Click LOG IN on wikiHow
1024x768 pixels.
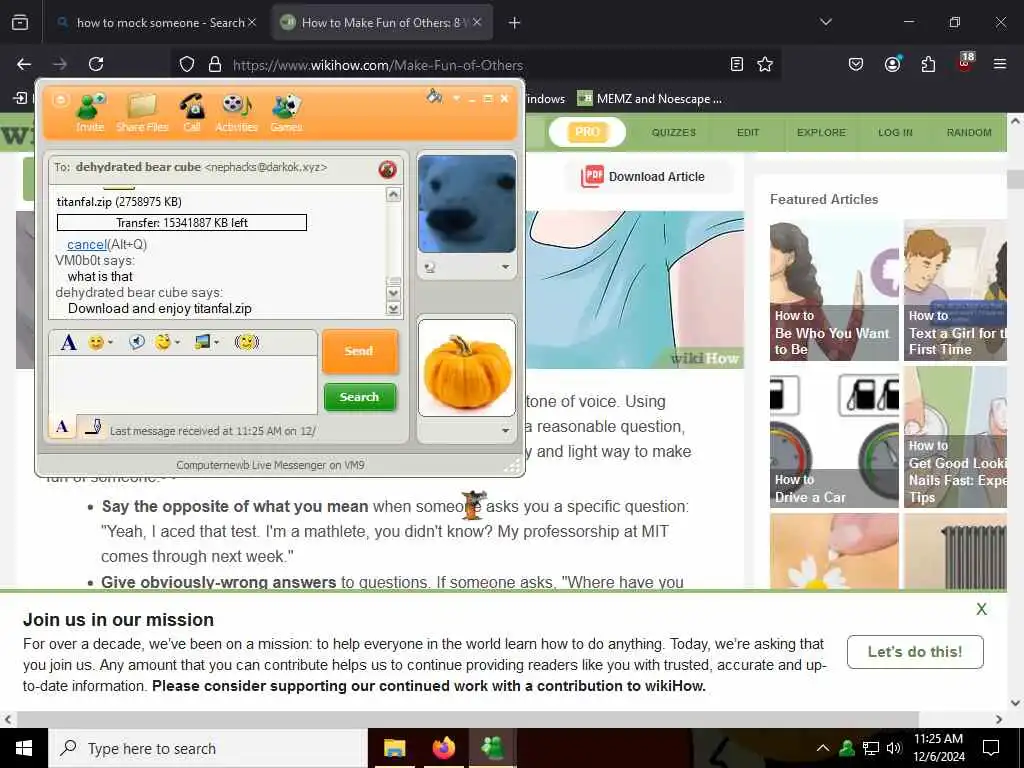(895, 133)
